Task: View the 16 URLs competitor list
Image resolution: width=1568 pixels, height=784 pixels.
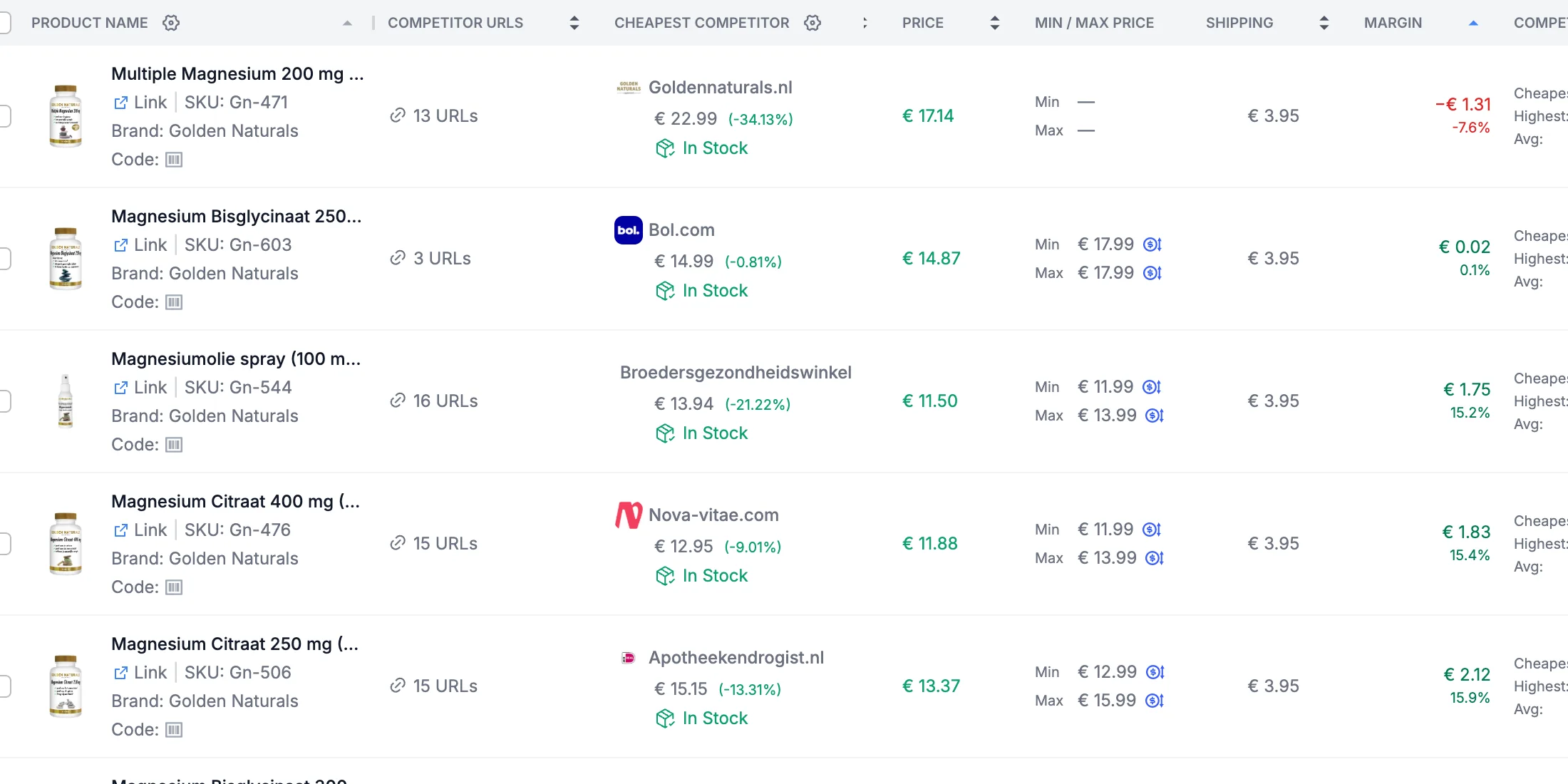Action: [x=434, y=401]
